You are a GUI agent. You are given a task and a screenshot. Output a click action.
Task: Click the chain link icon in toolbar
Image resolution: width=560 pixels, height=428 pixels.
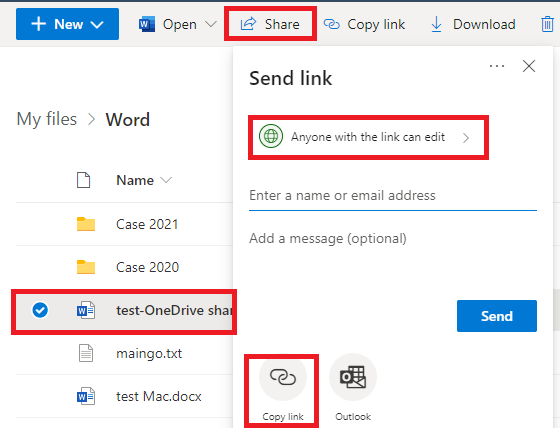pyautogui.click(x=332, y=24)
